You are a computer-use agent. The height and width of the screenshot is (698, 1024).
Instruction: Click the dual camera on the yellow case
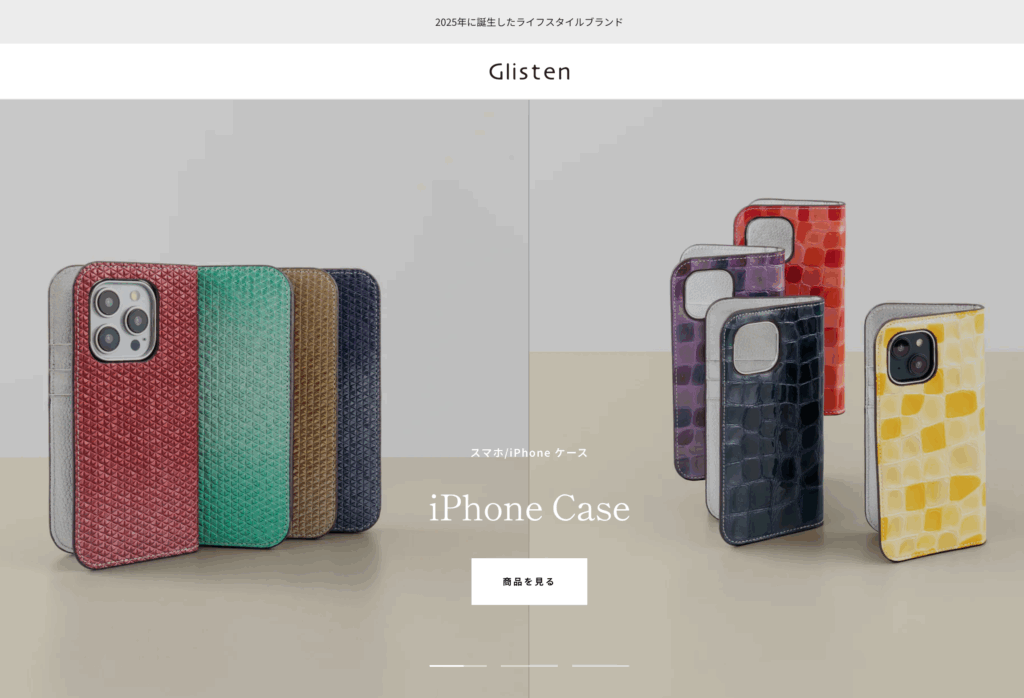click(911, 357)
